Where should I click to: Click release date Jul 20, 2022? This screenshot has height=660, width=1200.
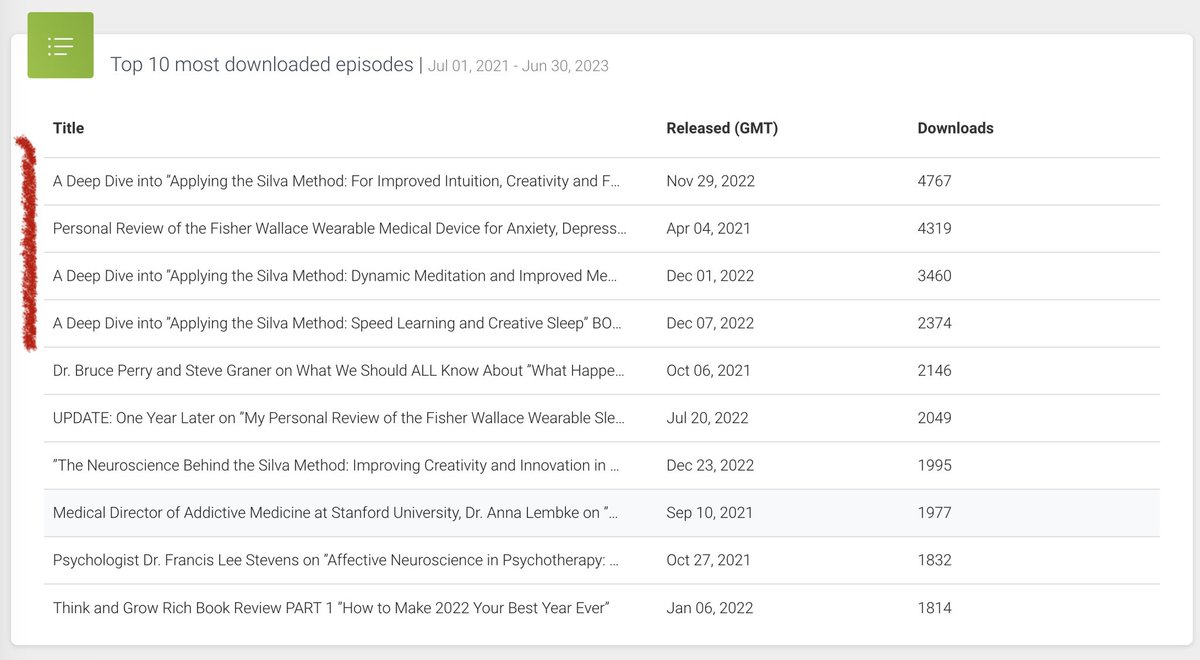point(707,418)
